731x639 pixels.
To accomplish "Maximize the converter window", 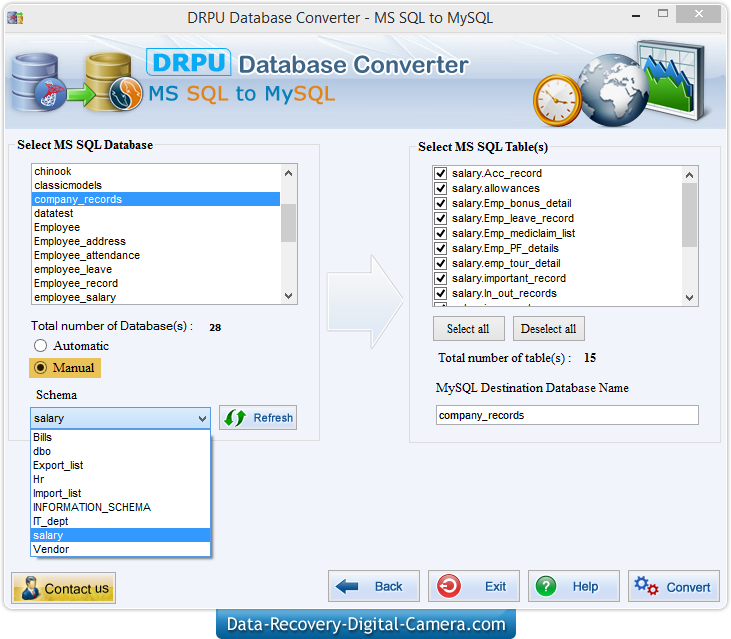I will pyautogui.click(x=663, y=14).
